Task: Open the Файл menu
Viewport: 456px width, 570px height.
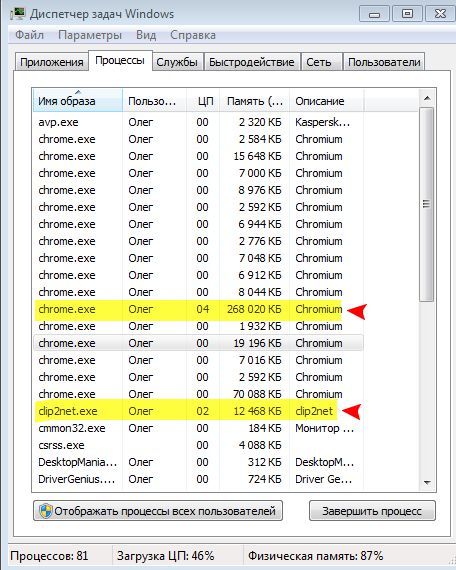Action: click(29, 35)
